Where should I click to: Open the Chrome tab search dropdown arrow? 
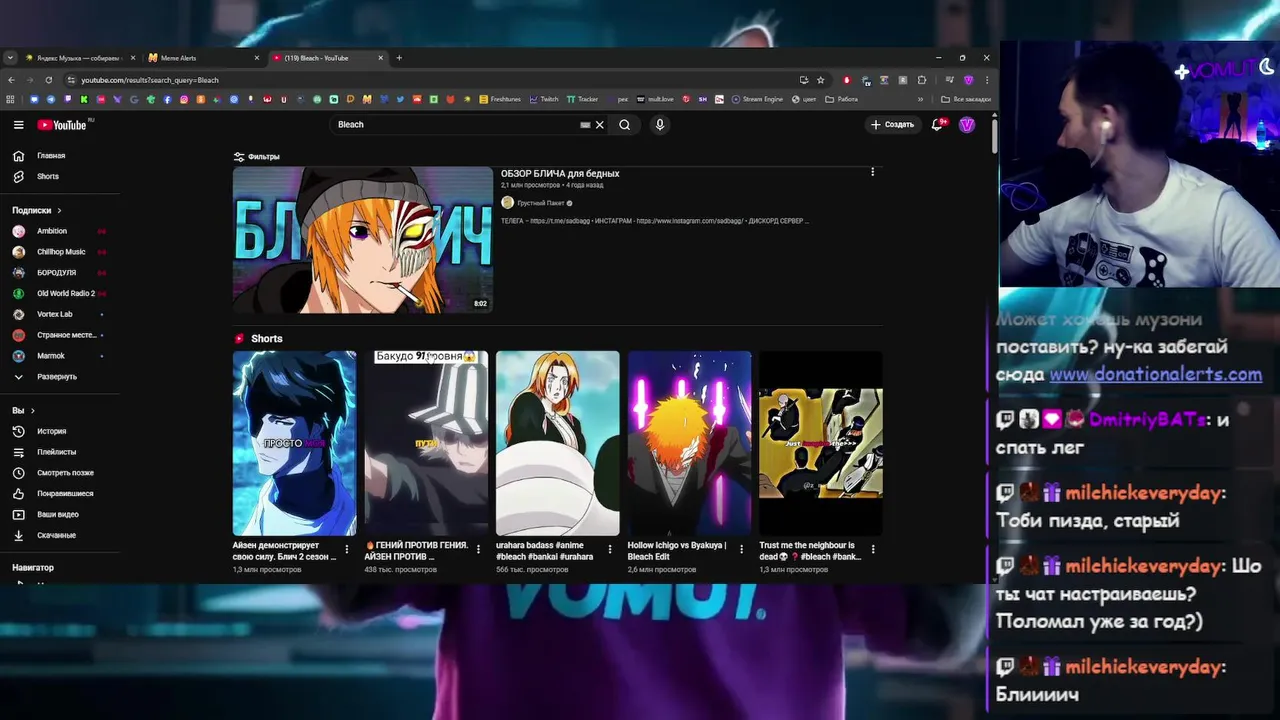click(10, 58)
